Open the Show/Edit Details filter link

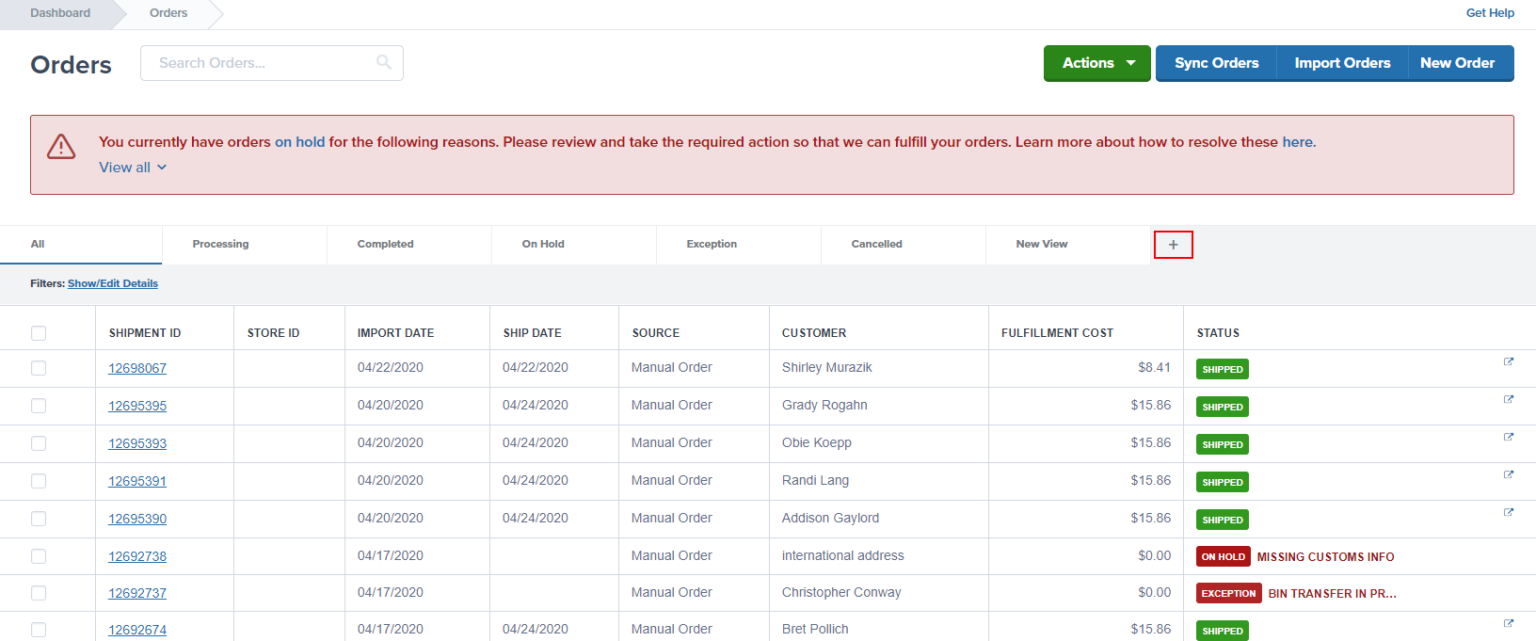click(112, 283)
